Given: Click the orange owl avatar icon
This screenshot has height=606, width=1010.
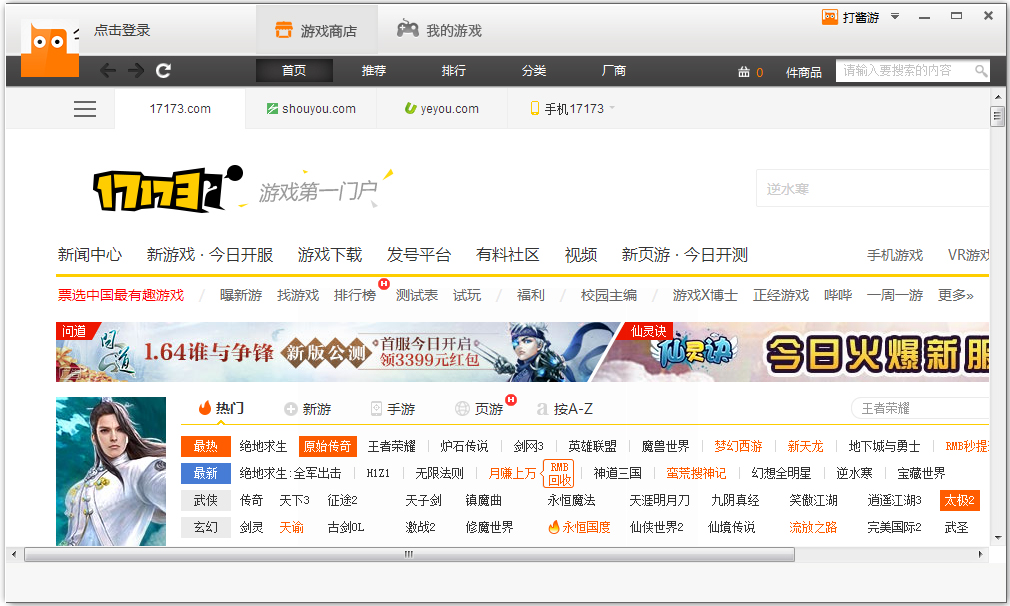Looking at the screenshot, I should [49, 49].
